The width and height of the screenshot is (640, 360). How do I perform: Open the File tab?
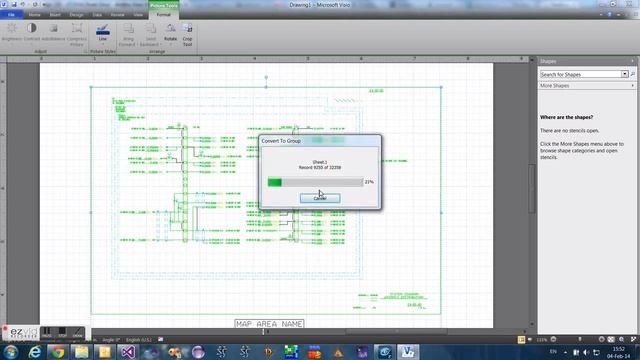11,15
